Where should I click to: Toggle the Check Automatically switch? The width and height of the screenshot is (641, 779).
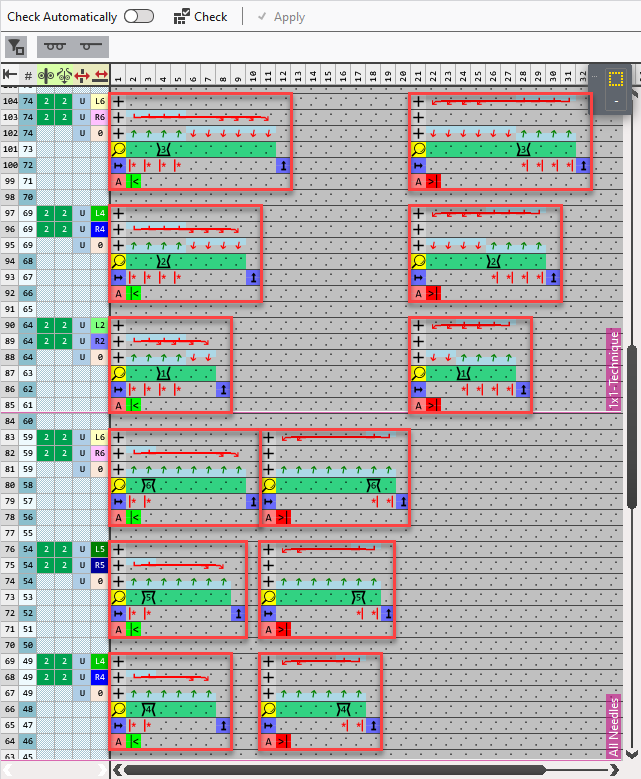[x=138, y=17]
